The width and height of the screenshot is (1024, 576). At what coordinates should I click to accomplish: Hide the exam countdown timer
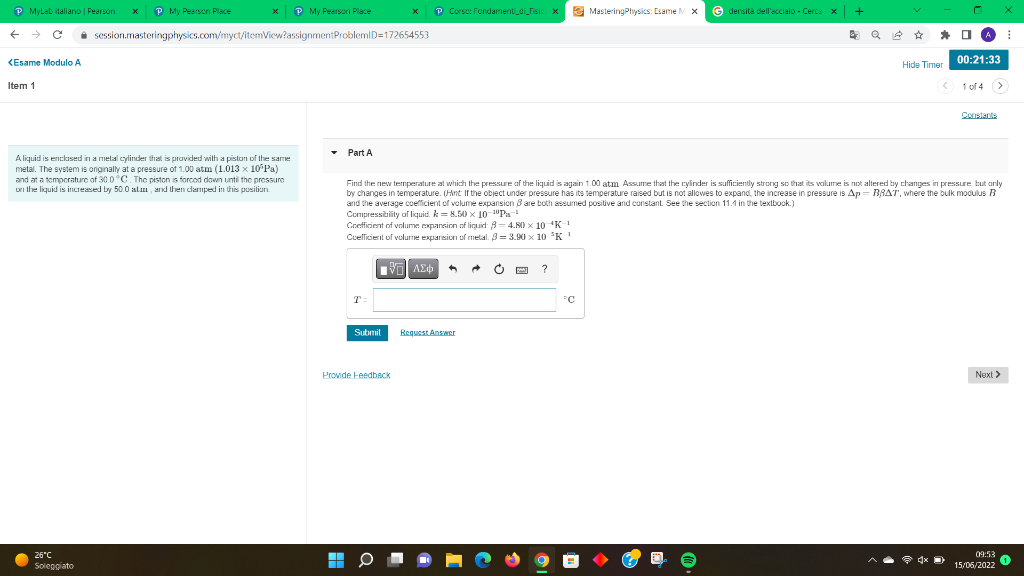[x=921, y=62]
